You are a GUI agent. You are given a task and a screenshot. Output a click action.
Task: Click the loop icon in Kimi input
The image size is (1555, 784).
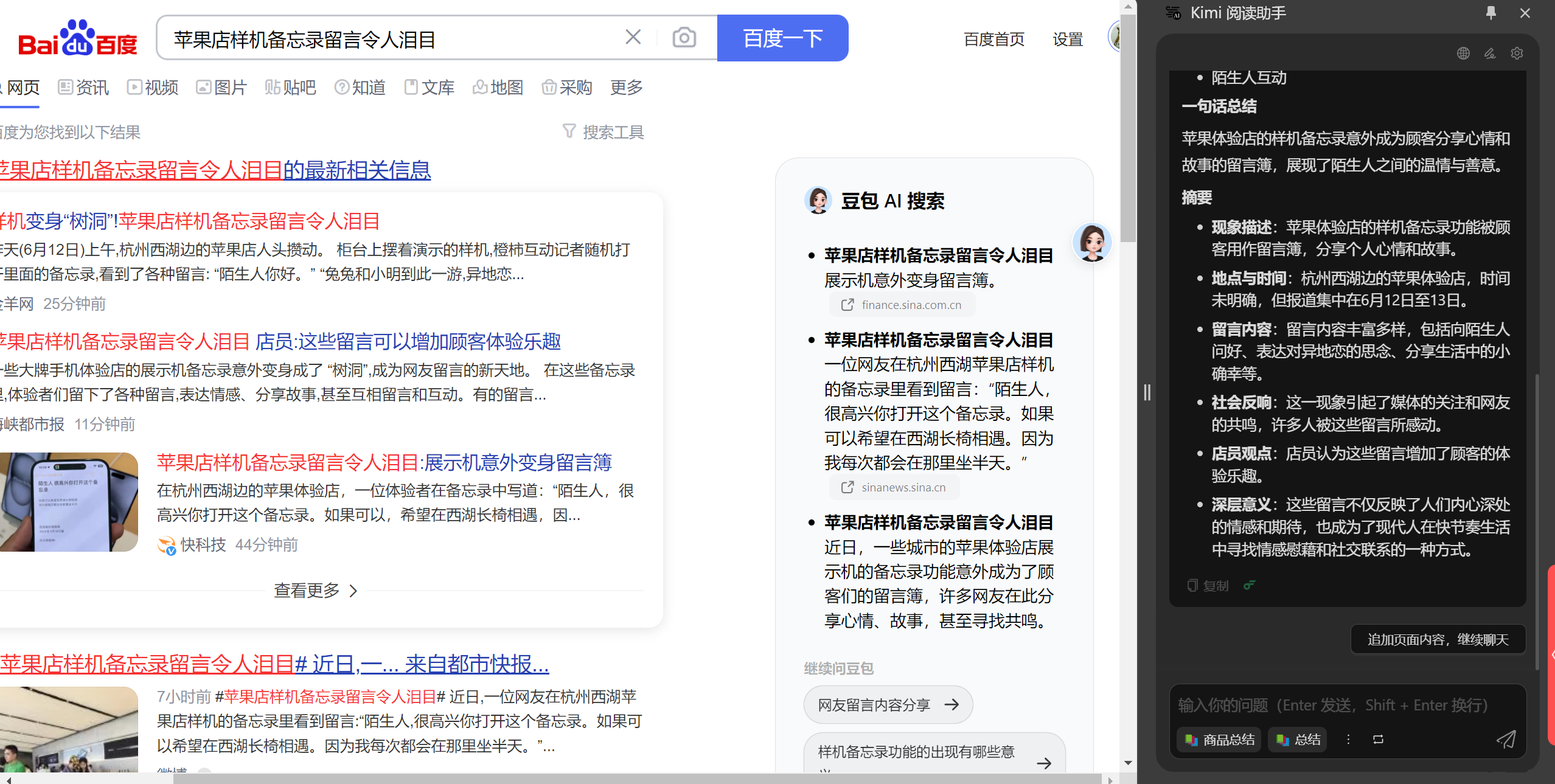click(1378, 740)
